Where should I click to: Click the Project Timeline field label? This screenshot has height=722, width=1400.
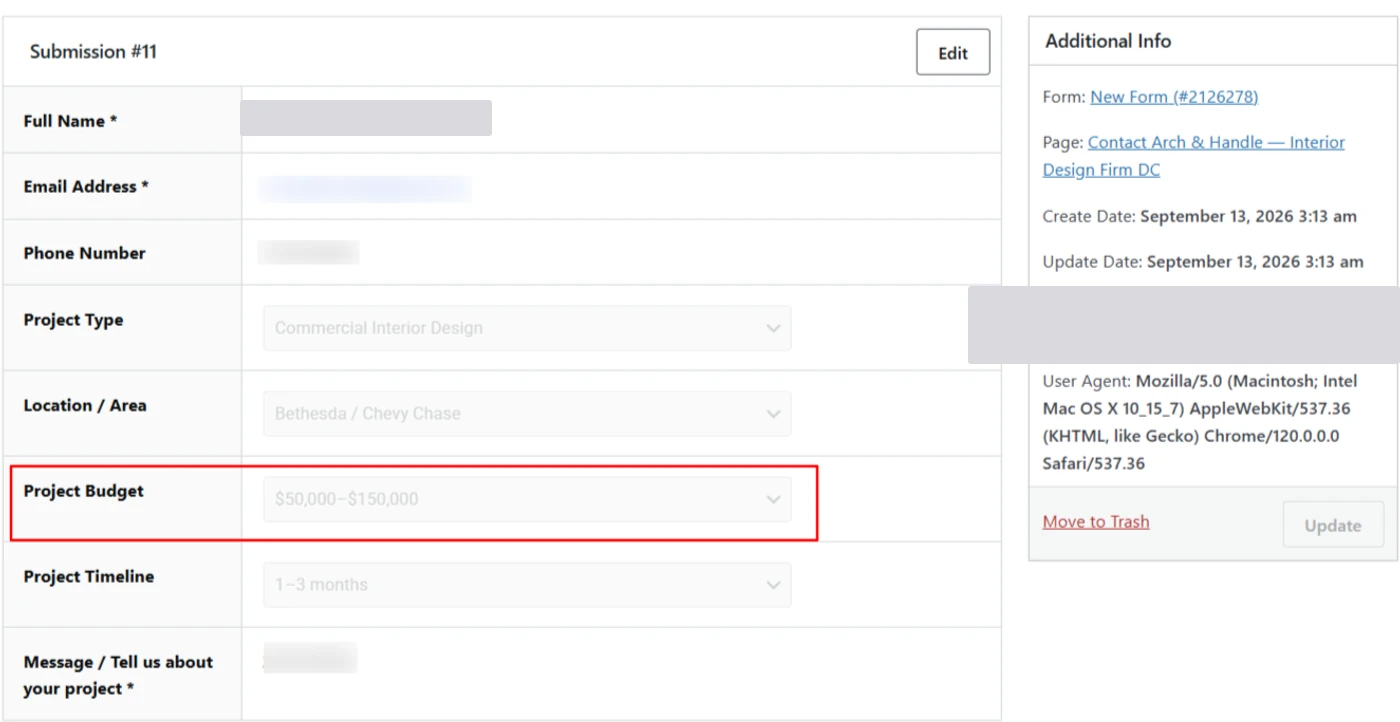pyautogui.click(x=89, y=577)
